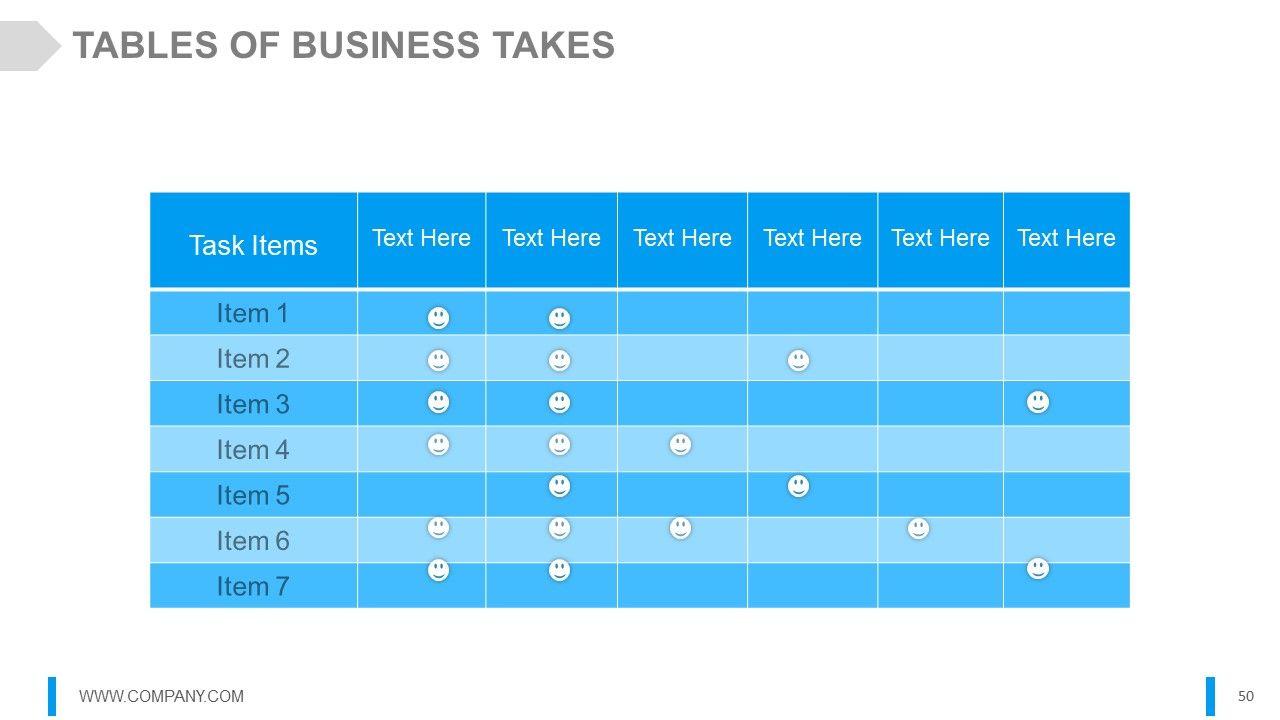Select the smiley in Item 4, third column

(x=680, y=444)
